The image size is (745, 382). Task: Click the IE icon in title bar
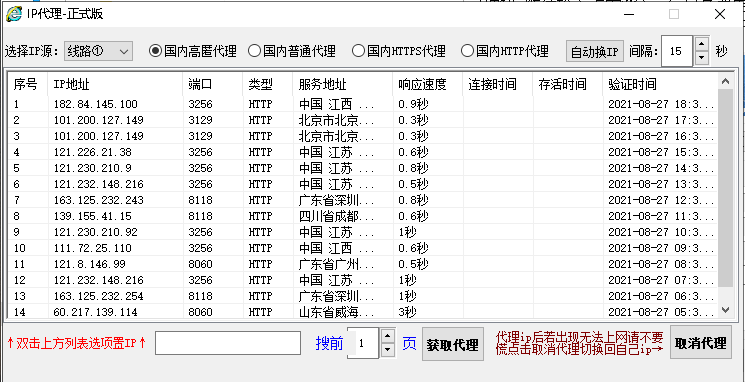click(x=14, y=14)
